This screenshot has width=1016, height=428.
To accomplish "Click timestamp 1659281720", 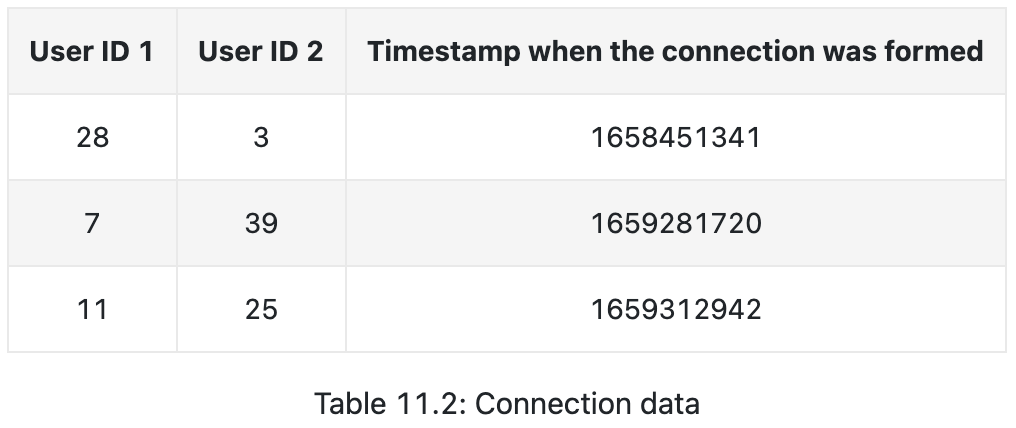I will tap(676, 223).
